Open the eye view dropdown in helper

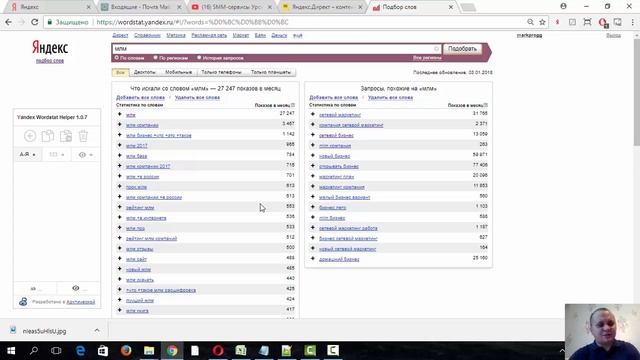(x=85, y=155)
